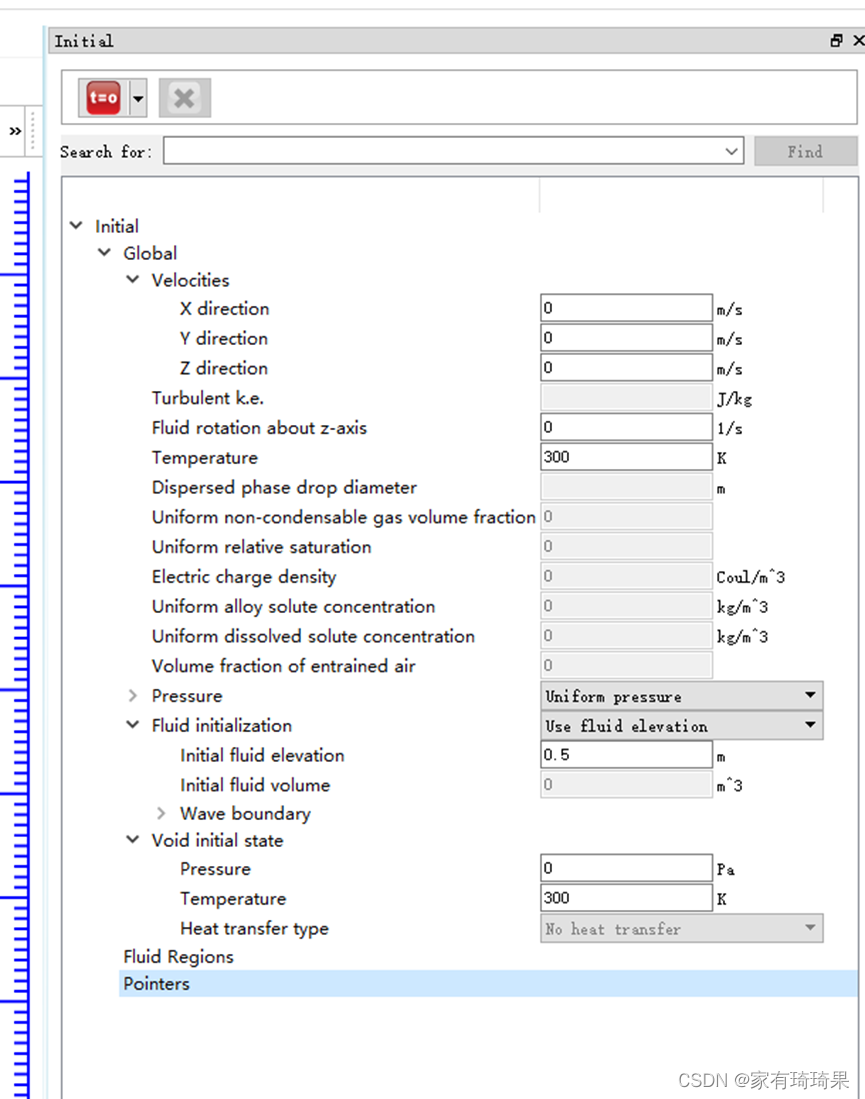Click Y direction velocity field

click(x=626, y=338)
